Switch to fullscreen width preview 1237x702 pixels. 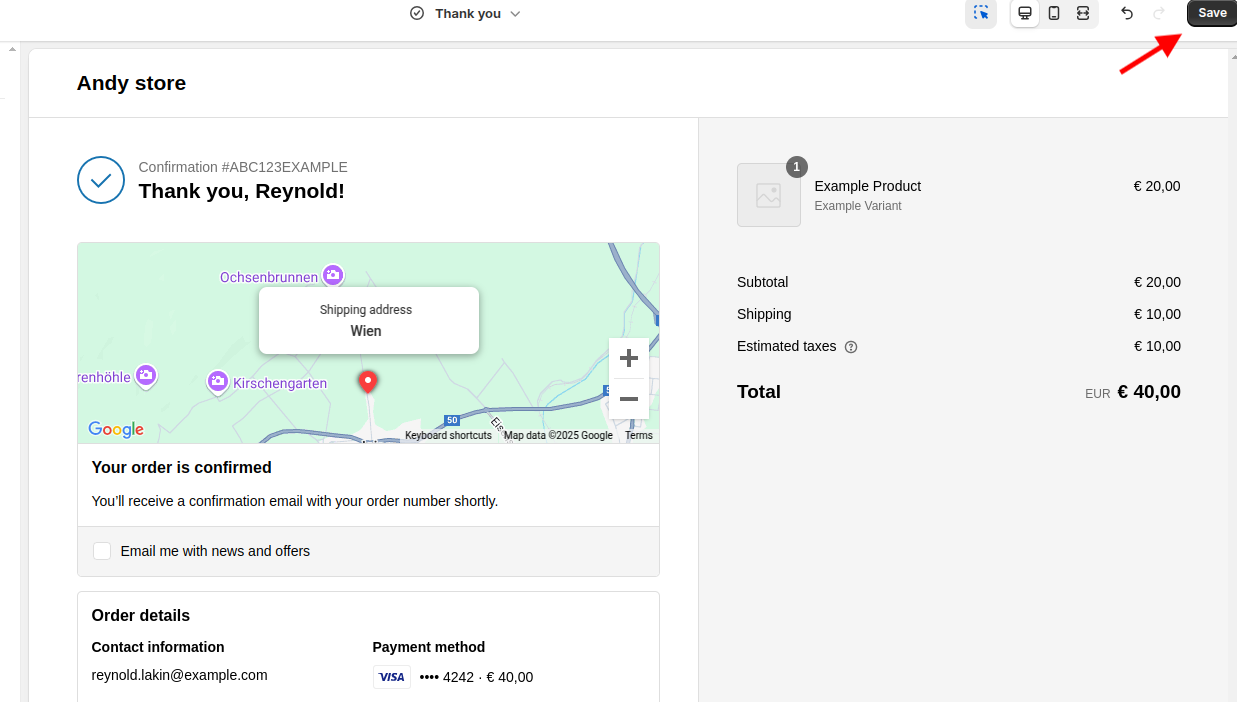[x=1083, y=13]
